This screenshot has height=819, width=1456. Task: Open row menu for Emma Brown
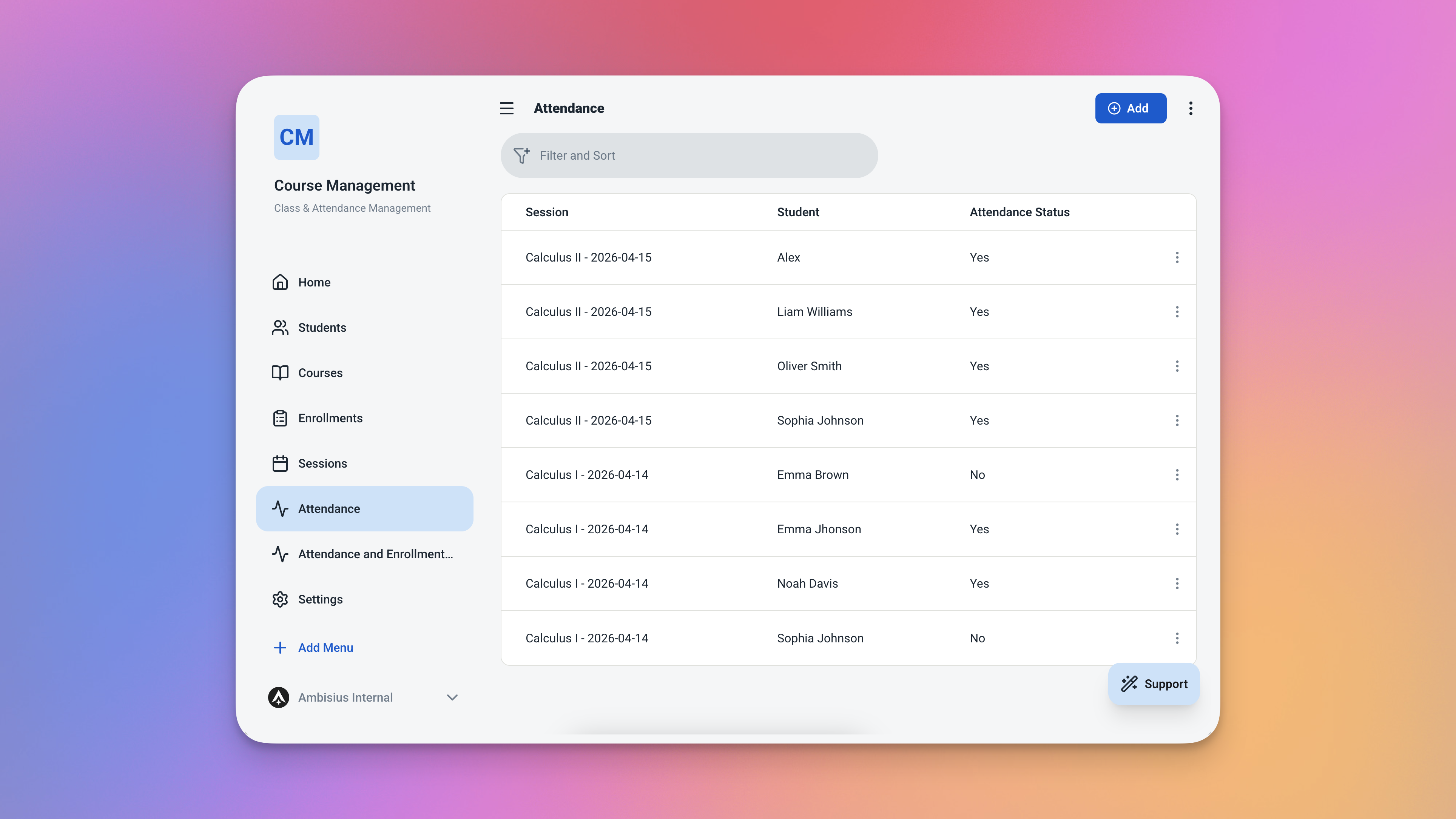point(1177,475)
